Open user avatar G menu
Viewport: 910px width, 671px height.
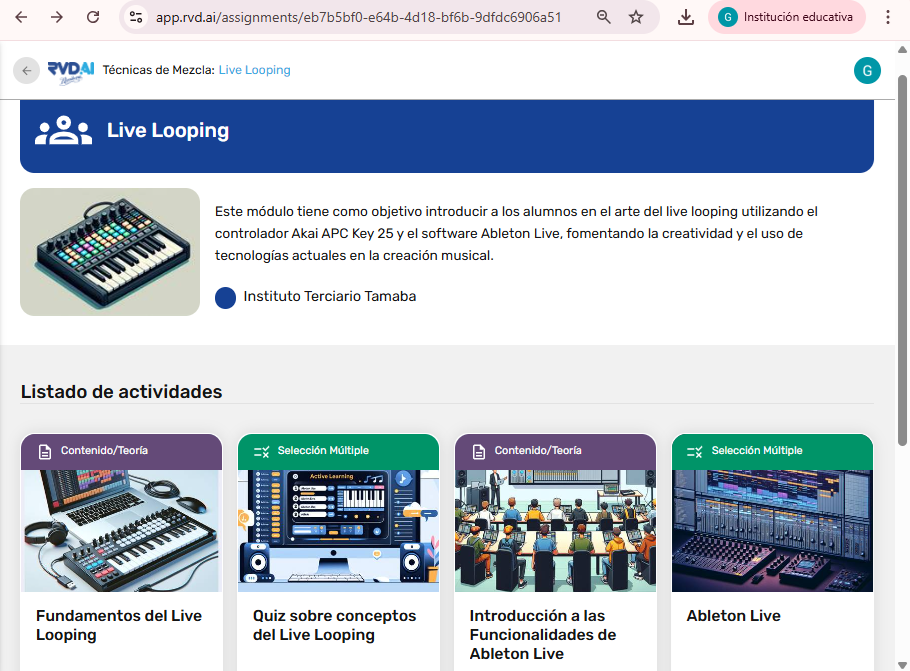point(867,70)
